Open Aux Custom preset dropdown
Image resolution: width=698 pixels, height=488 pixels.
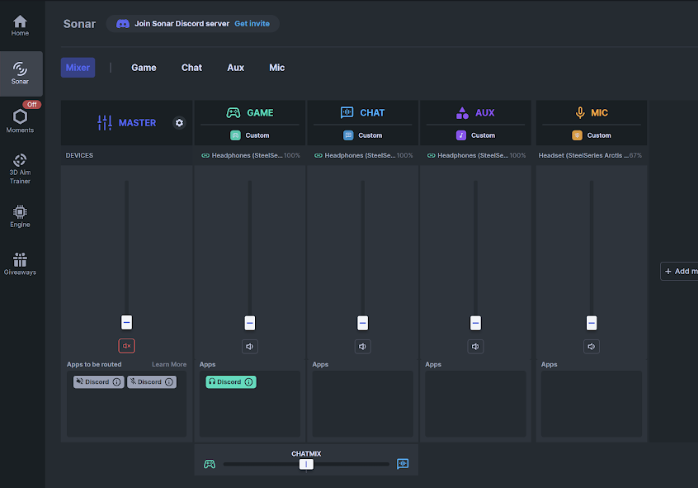(475, 135)
